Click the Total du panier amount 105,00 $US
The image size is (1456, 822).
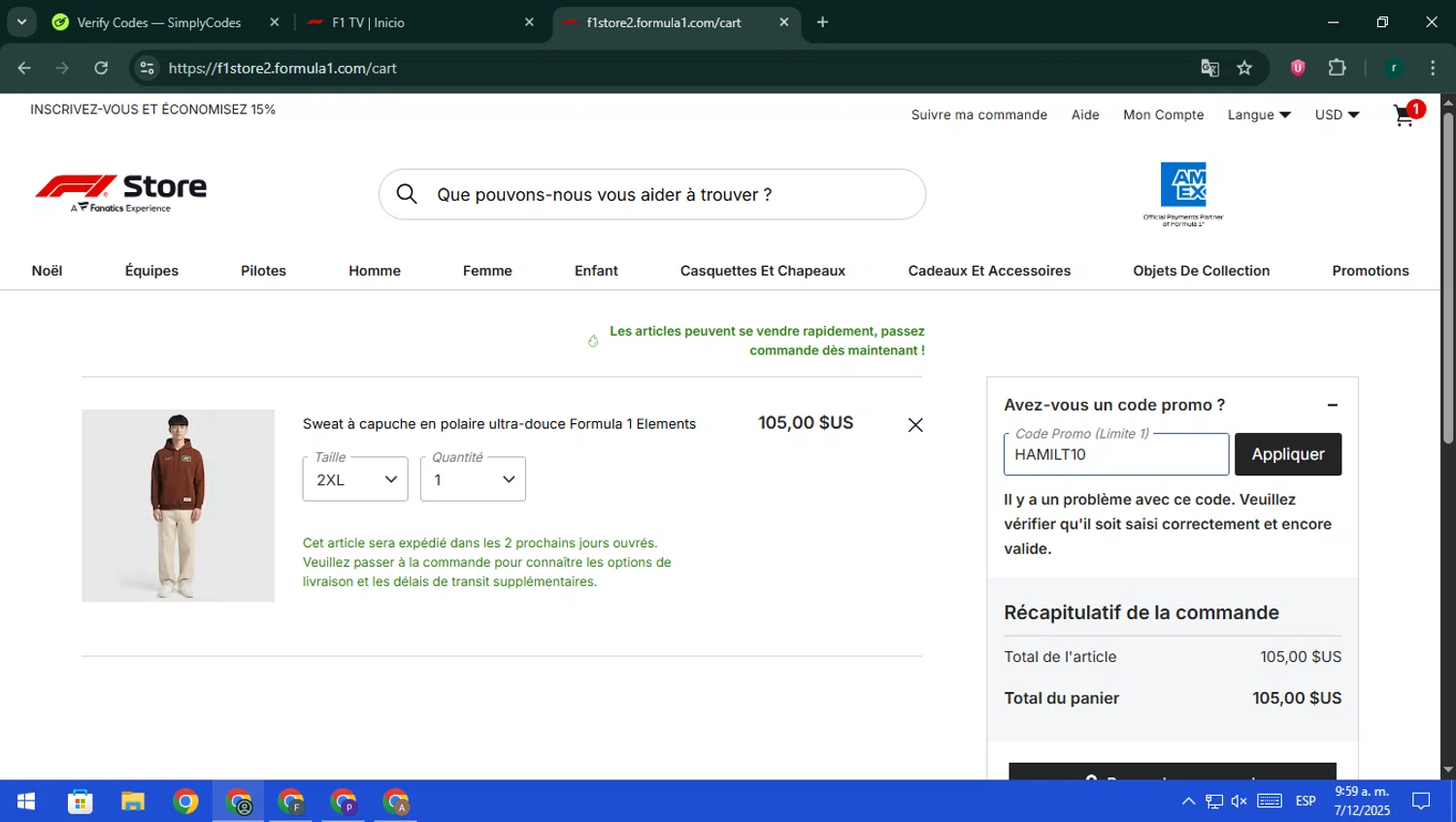coord(1297,699)
